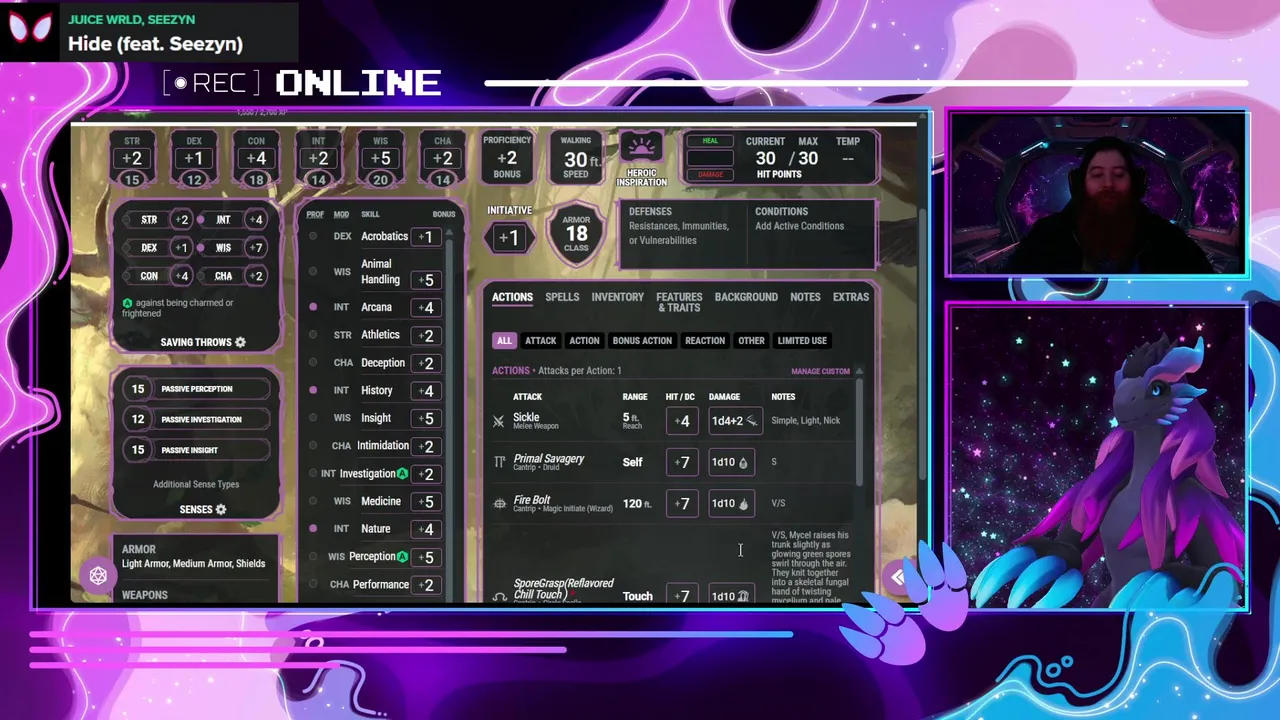Toggle the Arcana proficiency dot

pos(313,307)
